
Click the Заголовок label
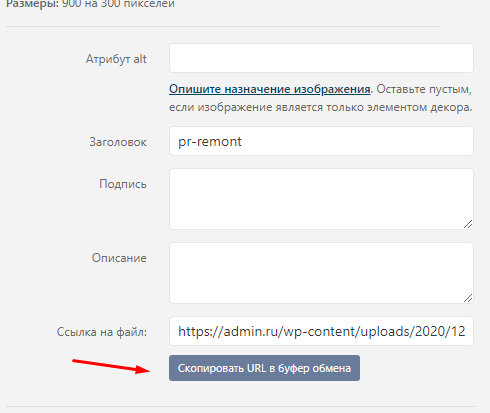tap(118, 142)
